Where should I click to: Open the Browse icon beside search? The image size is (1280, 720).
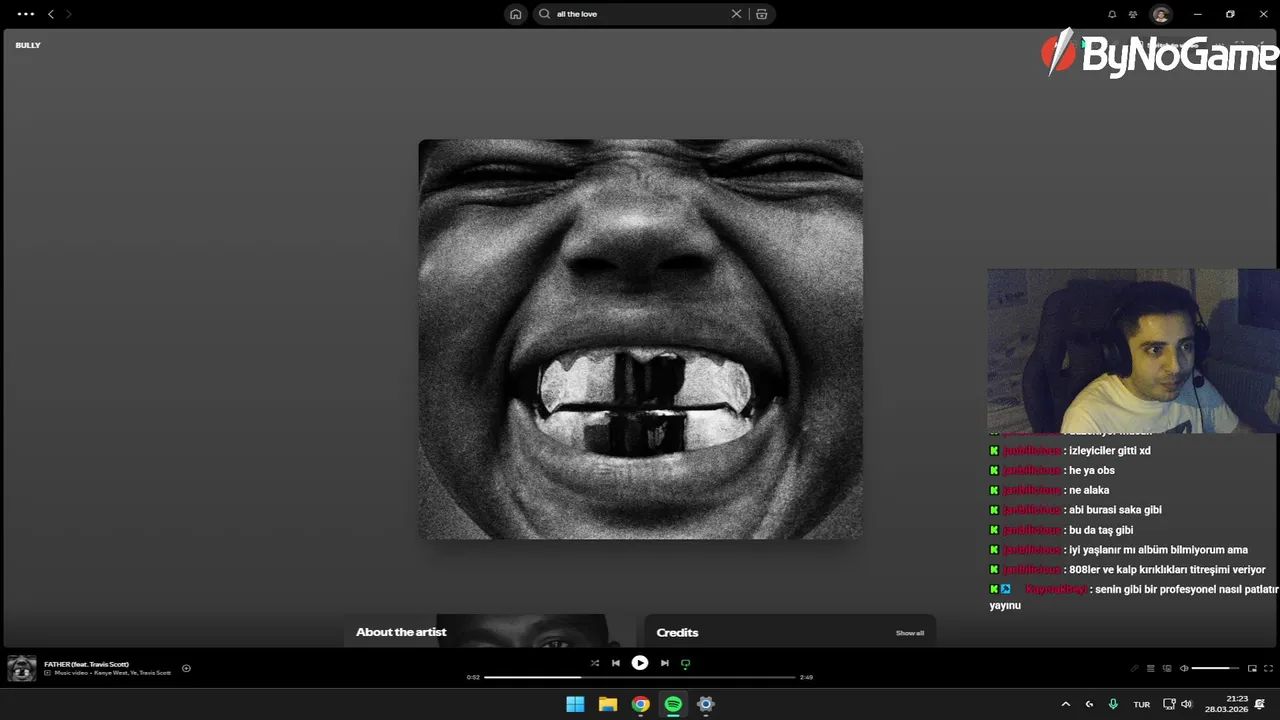[762, 14]
